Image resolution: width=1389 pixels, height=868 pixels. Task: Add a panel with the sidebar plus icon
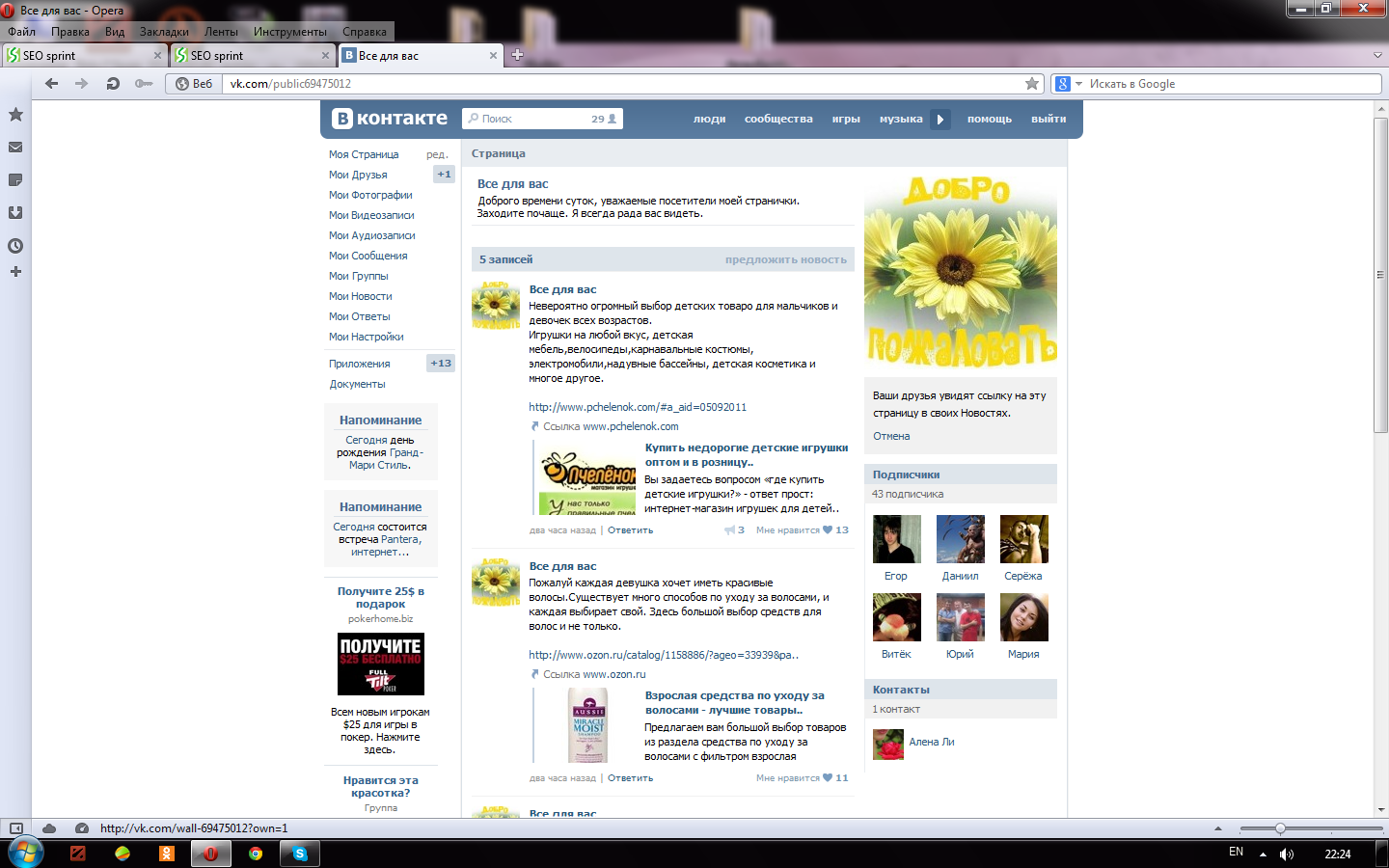coord(15,272)
